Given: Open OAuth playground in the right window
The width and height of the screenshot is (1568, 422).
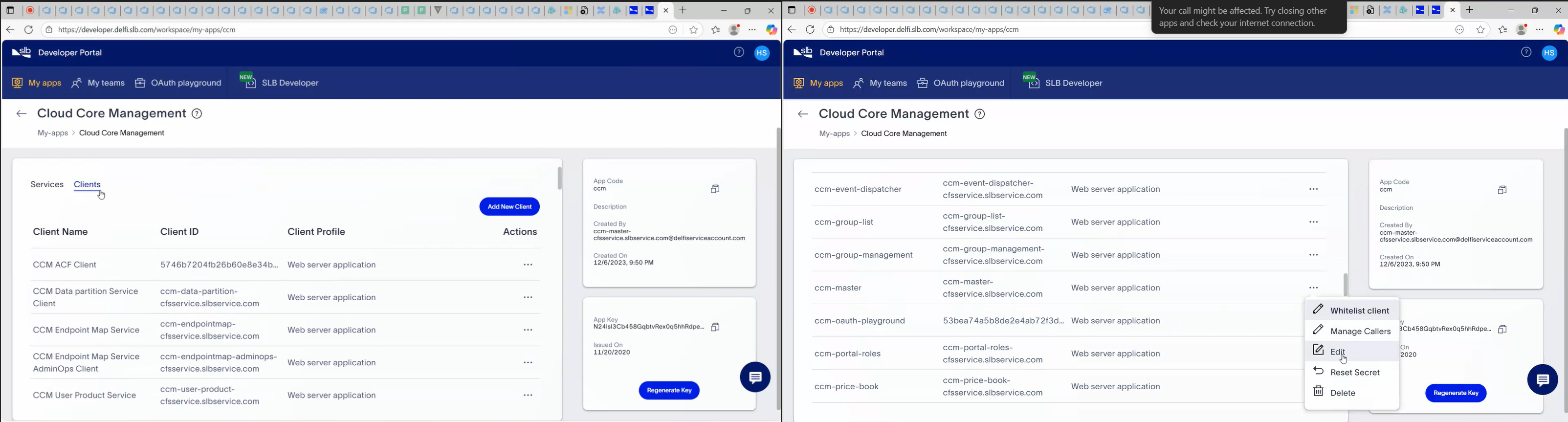Looking at the screenshot, I should pos(961,84).
